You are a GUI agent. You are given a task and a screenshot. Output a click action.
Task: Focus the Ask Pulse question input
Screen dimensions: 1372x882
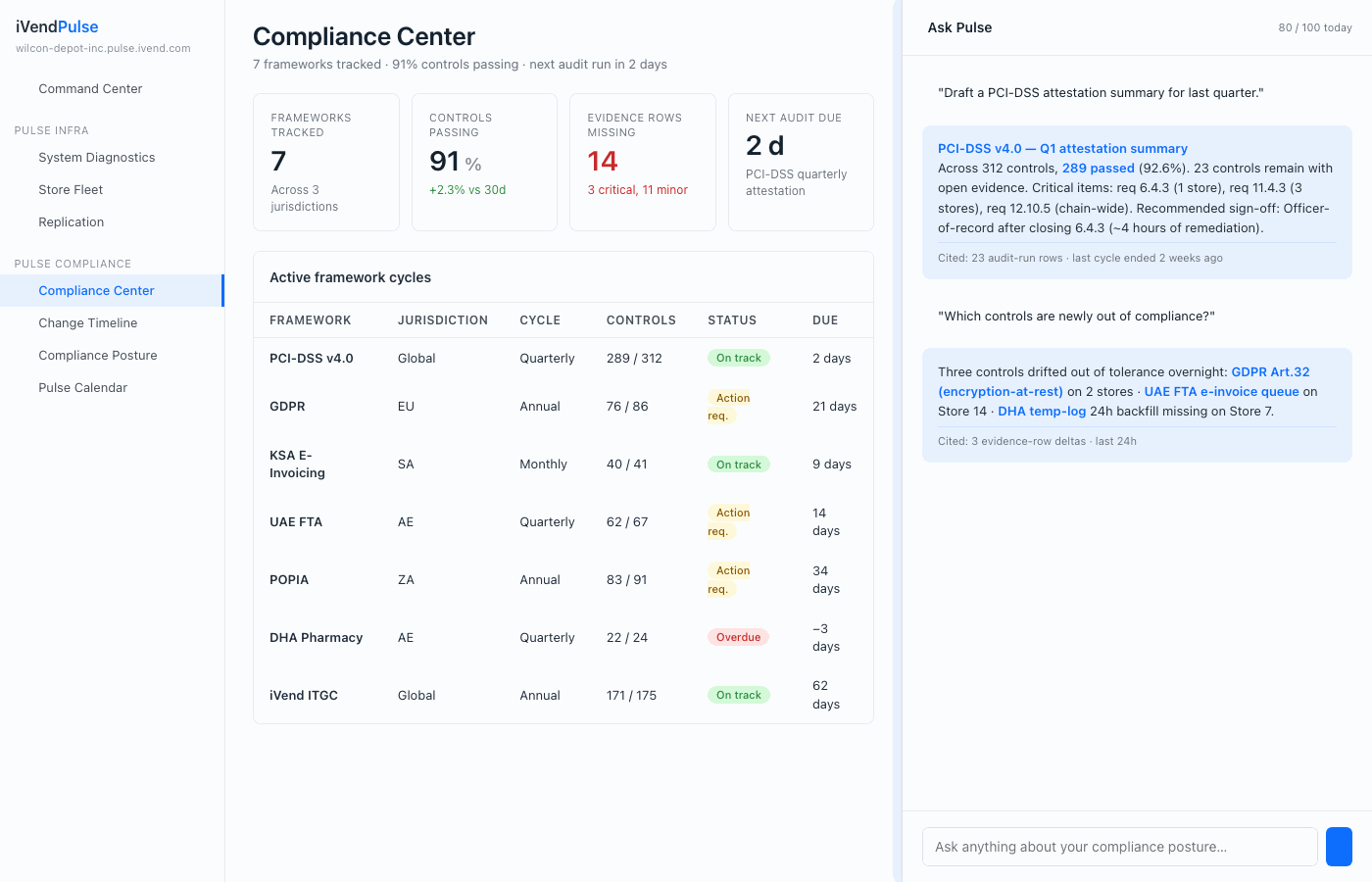(x=1119, y=847)
